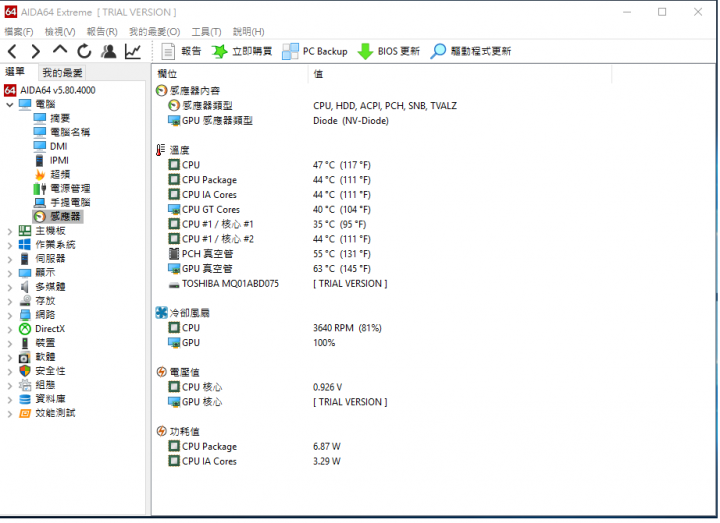Screen dimensions: 720x523
Task: Select CPU GT Cores row
Action: [x=270, y=210]
